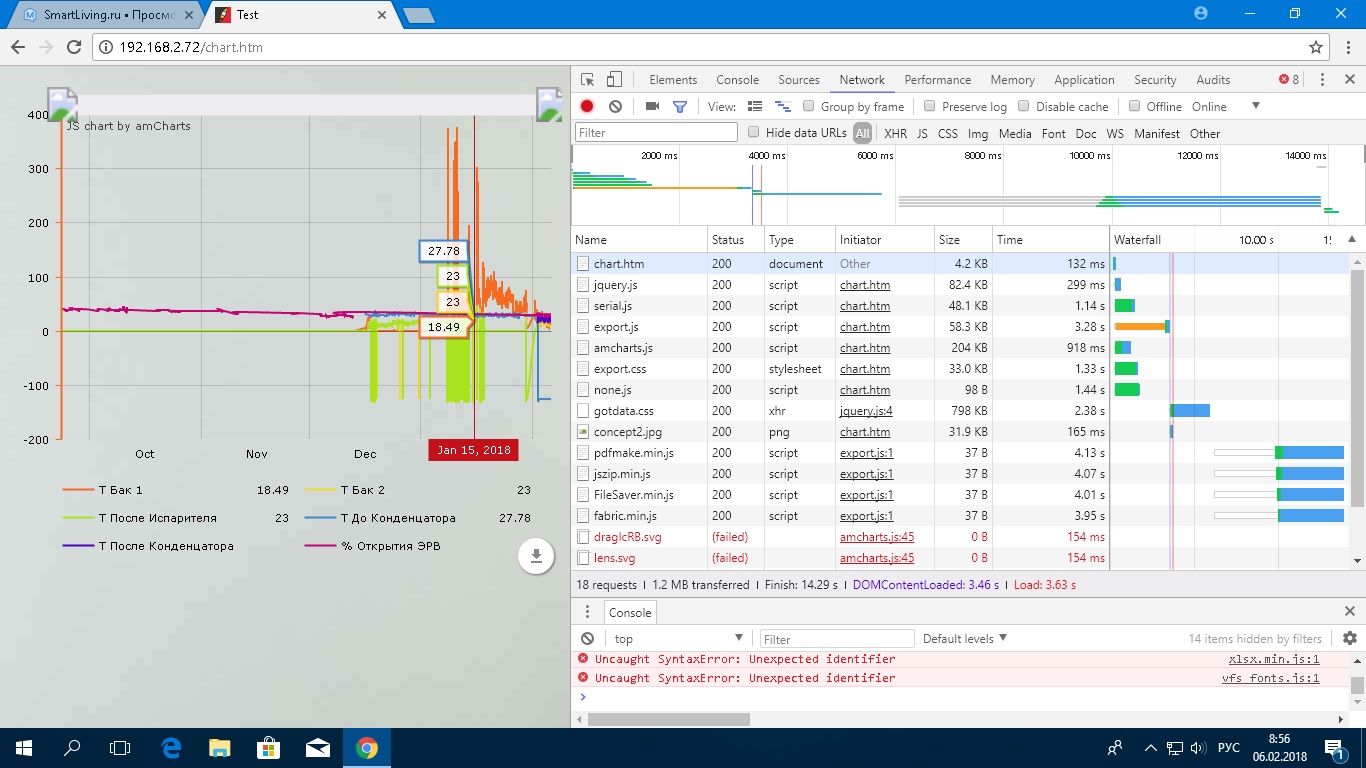Tick the Hide data URLs checkbox

coord(755,132)
